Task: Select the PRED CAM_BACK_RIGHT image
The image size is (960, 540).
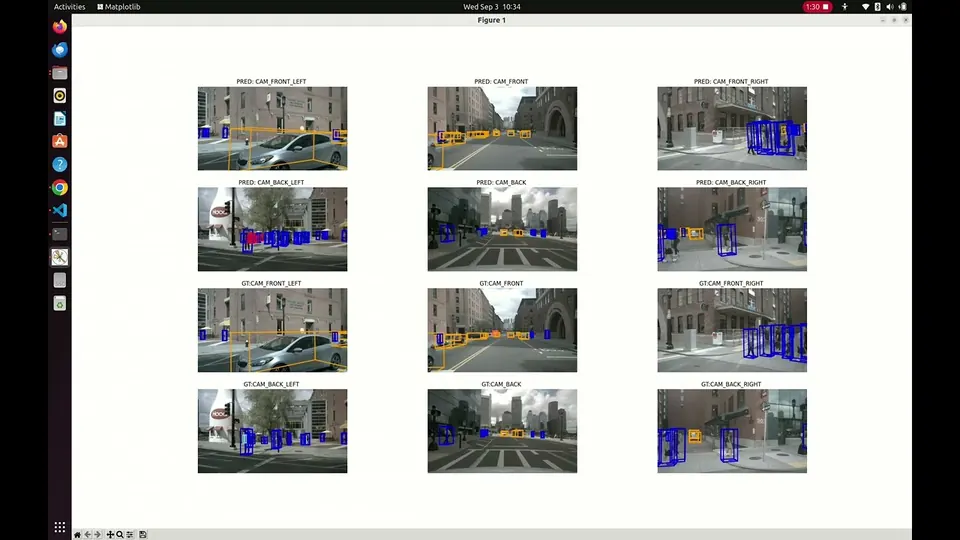Action: 732,229
